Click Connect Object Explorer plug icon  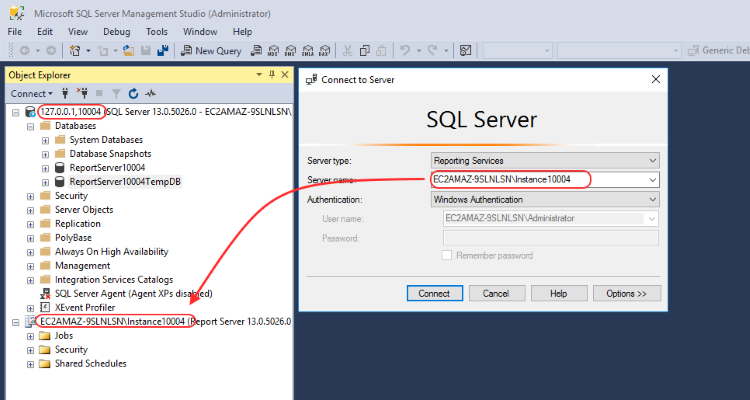66,93
